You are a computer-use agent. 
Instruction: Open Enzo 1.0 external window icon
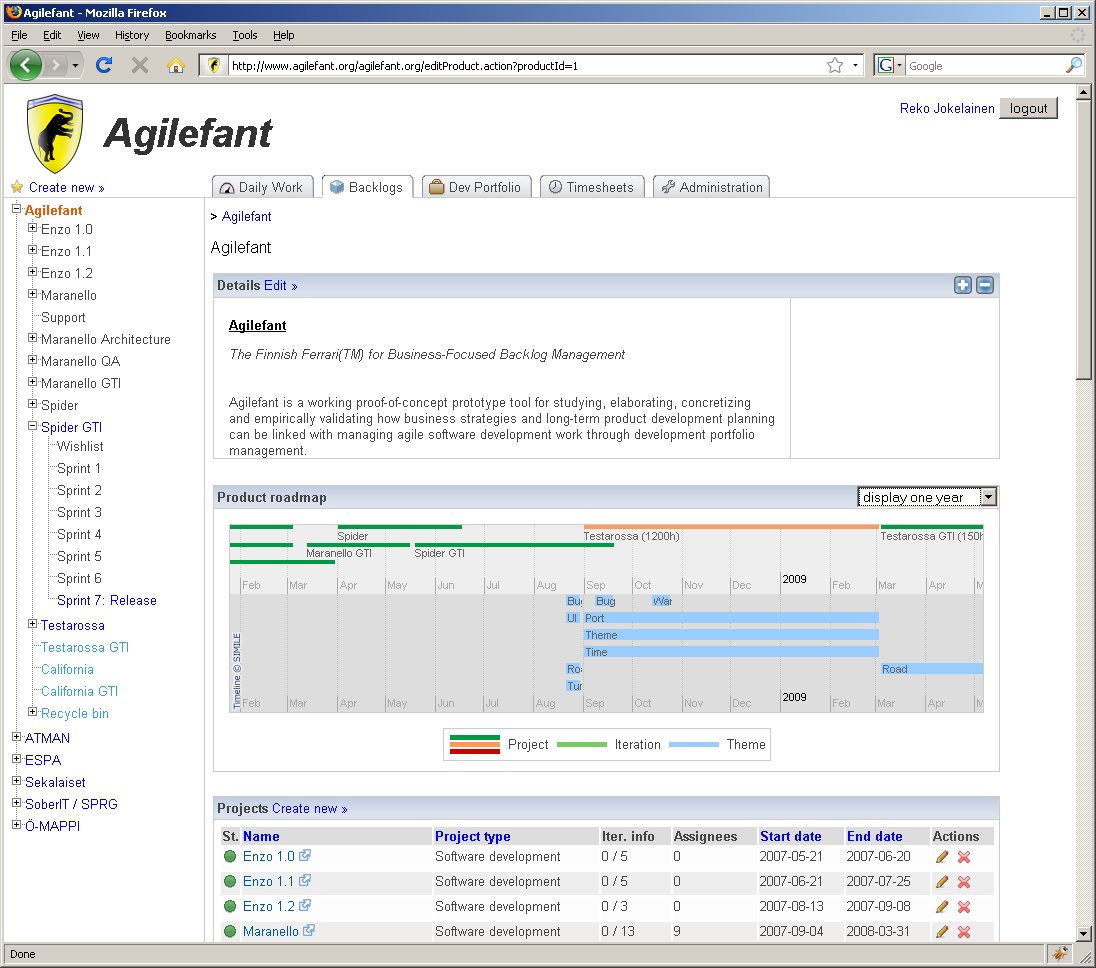305,855
